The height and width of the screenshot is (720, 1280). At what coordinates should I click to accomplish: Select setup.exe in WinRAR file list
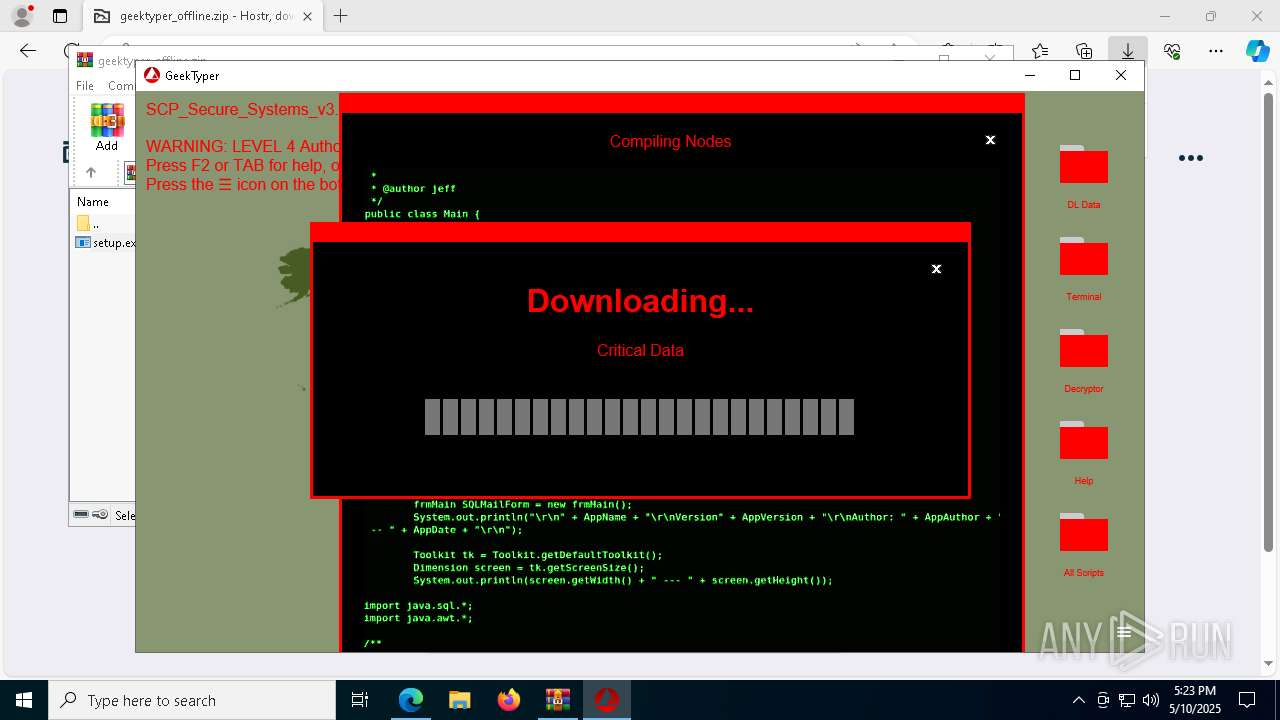105,243
